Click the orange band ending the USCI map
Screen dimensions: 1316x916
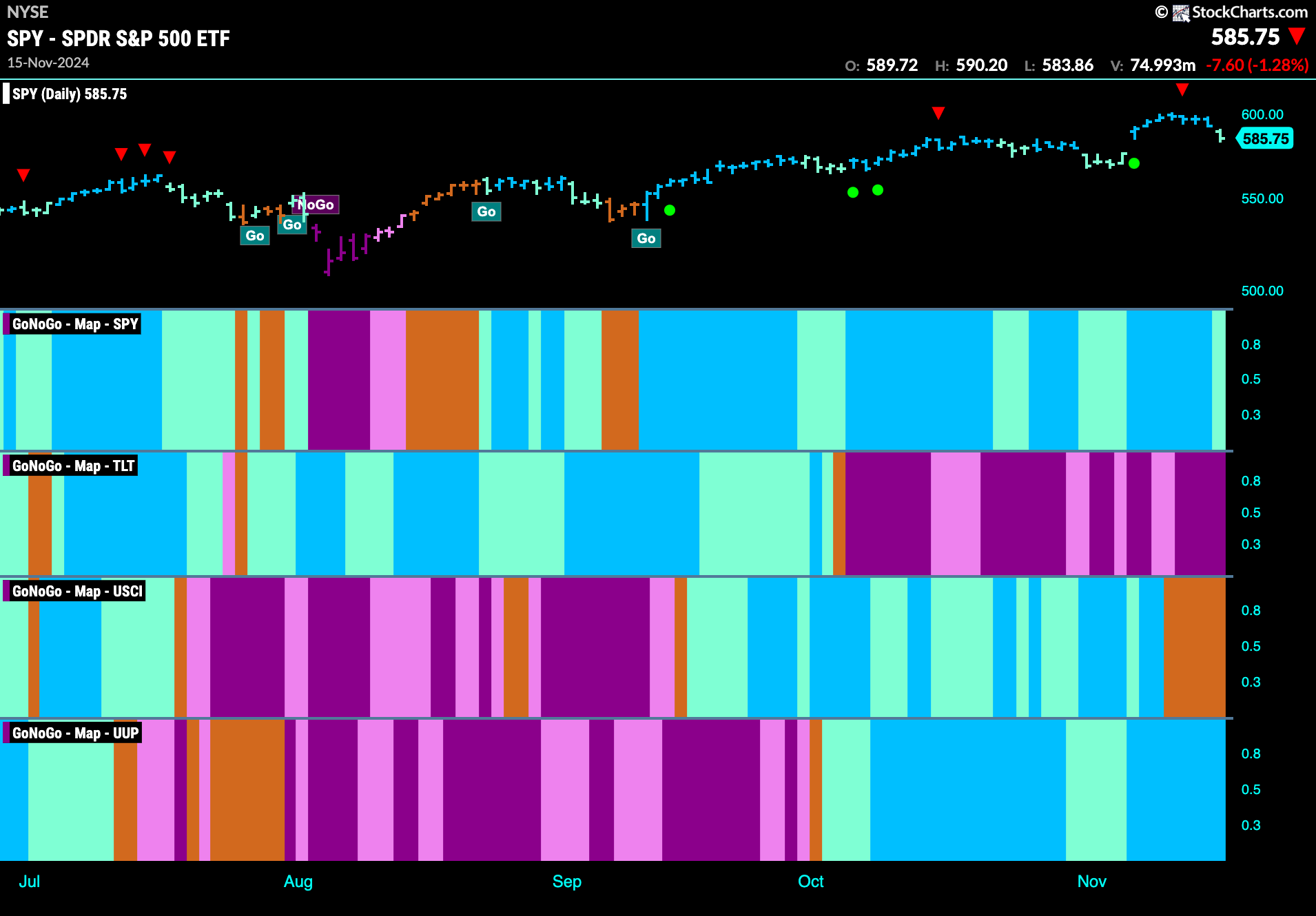tap(1195, 647)
